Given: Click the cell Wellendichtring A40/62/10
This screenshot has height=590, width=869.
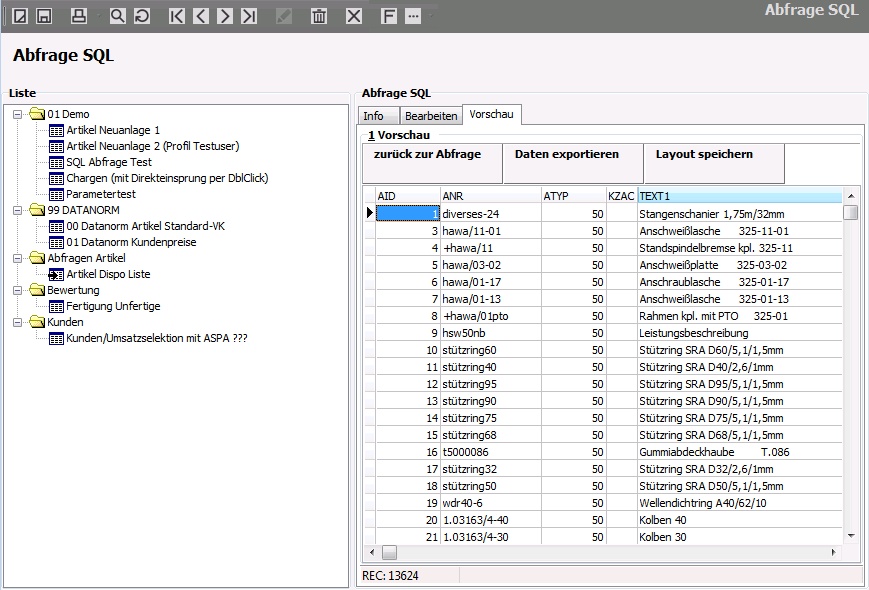Looking at the screenshot, I should pos(740,503).
